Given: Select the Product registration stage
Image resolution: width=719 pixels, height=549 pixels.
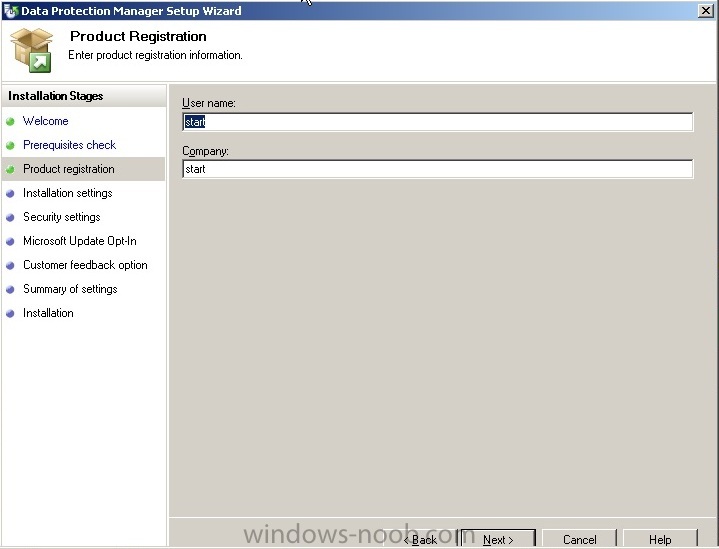Looking at the screenshot, I should coord(69,169).
